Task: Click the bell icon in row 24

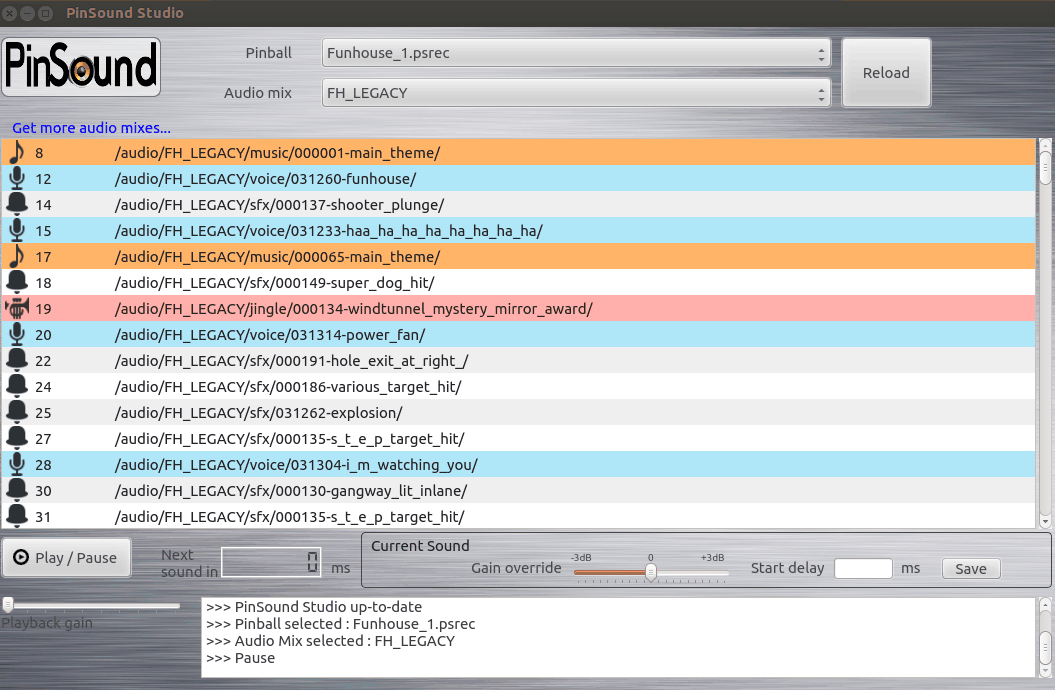Action: 17,387
